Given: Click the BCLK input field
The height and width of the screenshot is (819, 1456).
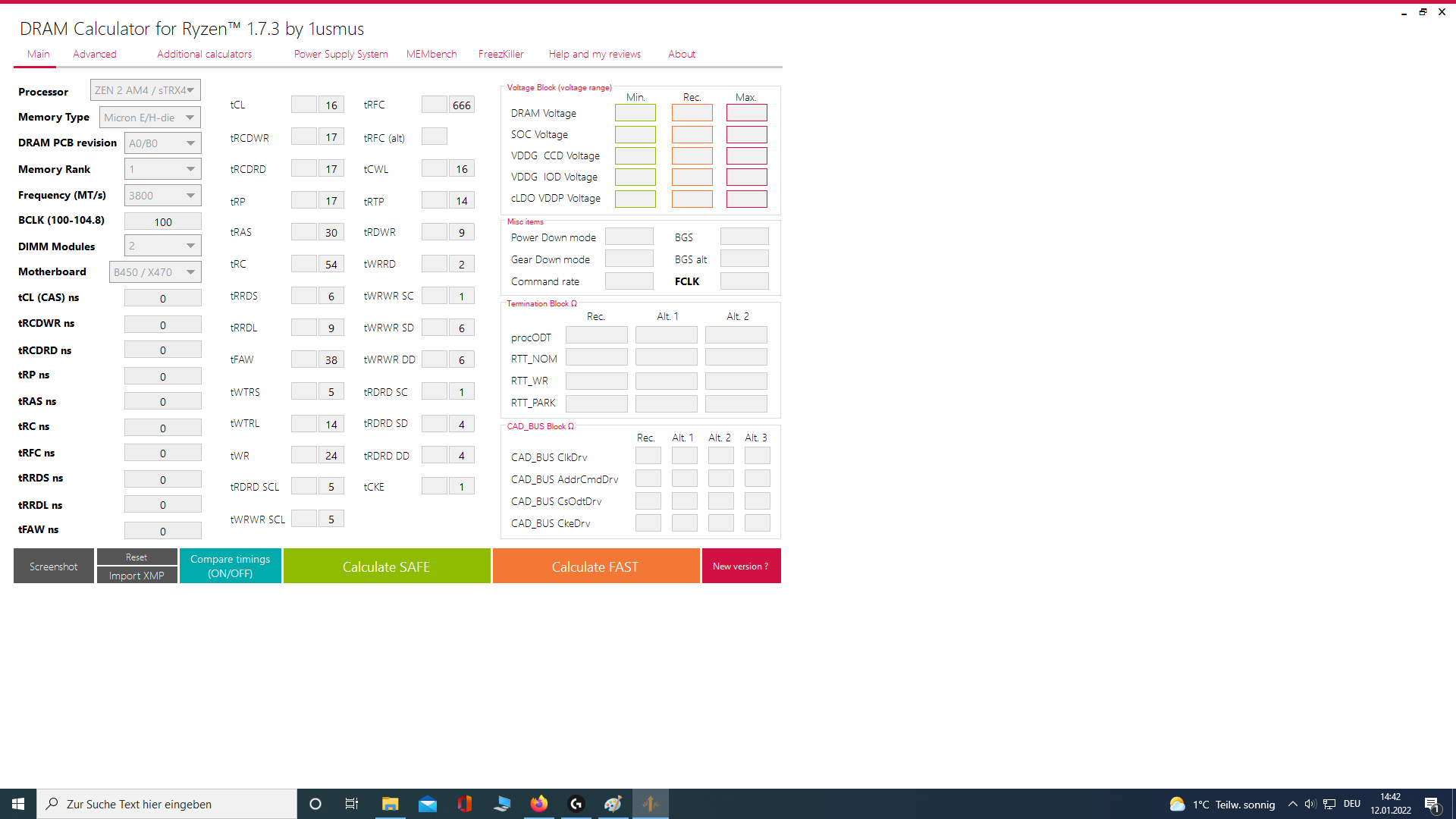Looking at the screenshot, I should [163, 221].
